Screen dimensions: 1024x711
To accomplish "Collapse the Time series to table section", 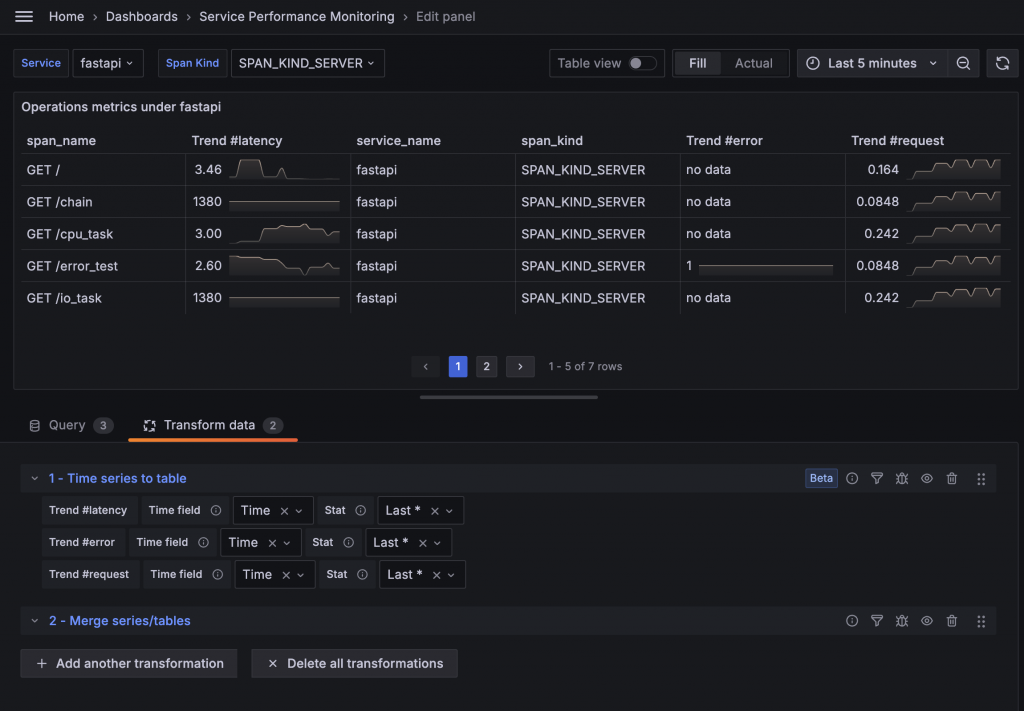I will pyautogui.click(x=35, y=479).
